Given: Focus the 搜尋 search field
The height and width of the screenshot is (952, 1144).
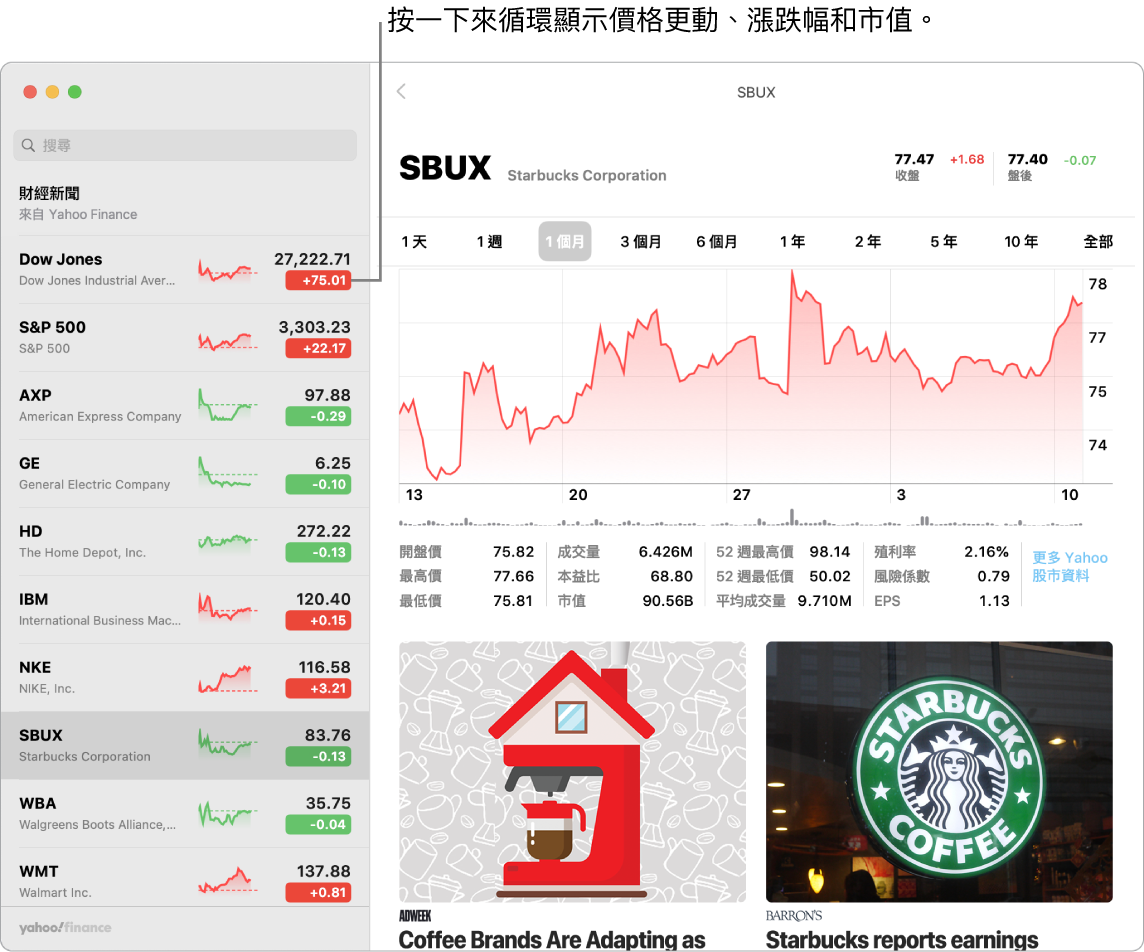Looking at the screenshot, I should pos(185,145).
